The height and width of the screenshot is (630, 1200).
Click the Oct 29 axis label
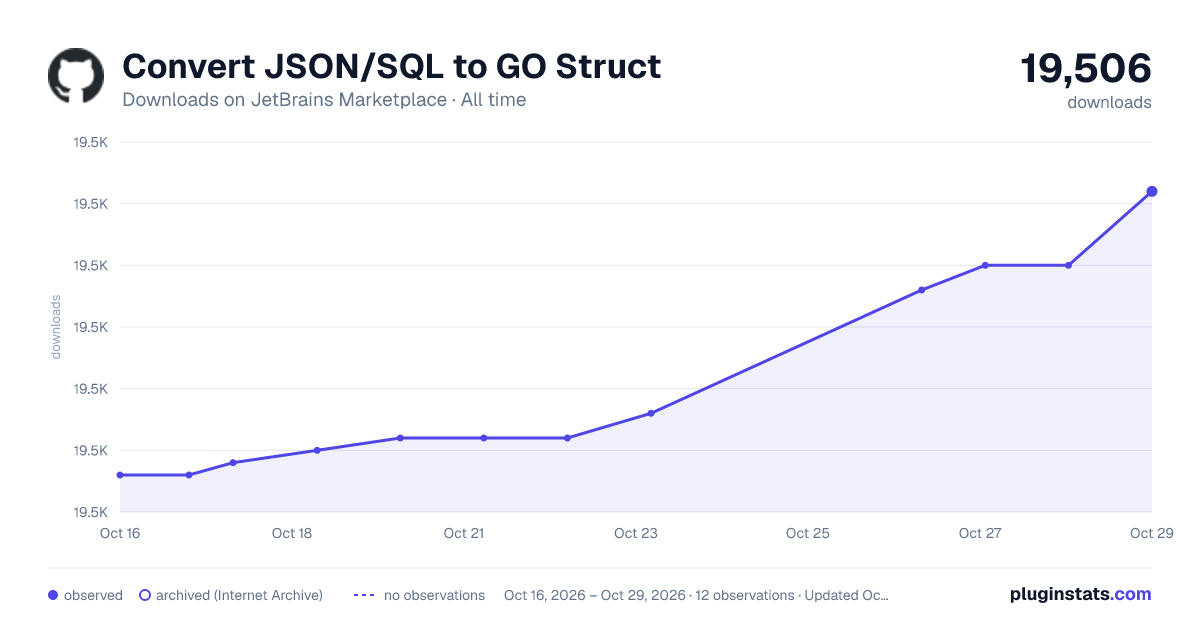point(1150,533)
